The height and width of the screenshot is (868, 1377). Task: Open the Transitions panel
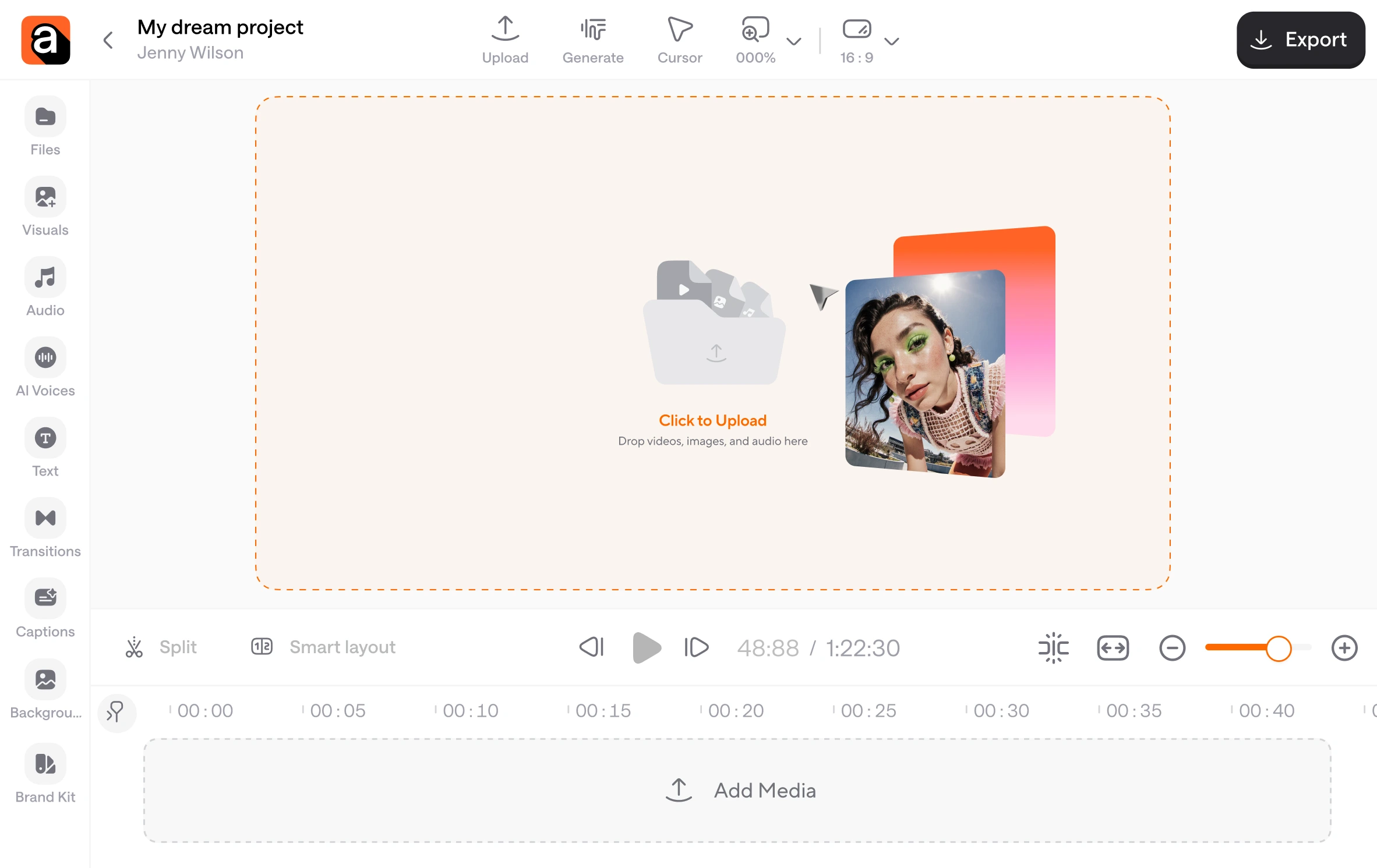[45, 519]
